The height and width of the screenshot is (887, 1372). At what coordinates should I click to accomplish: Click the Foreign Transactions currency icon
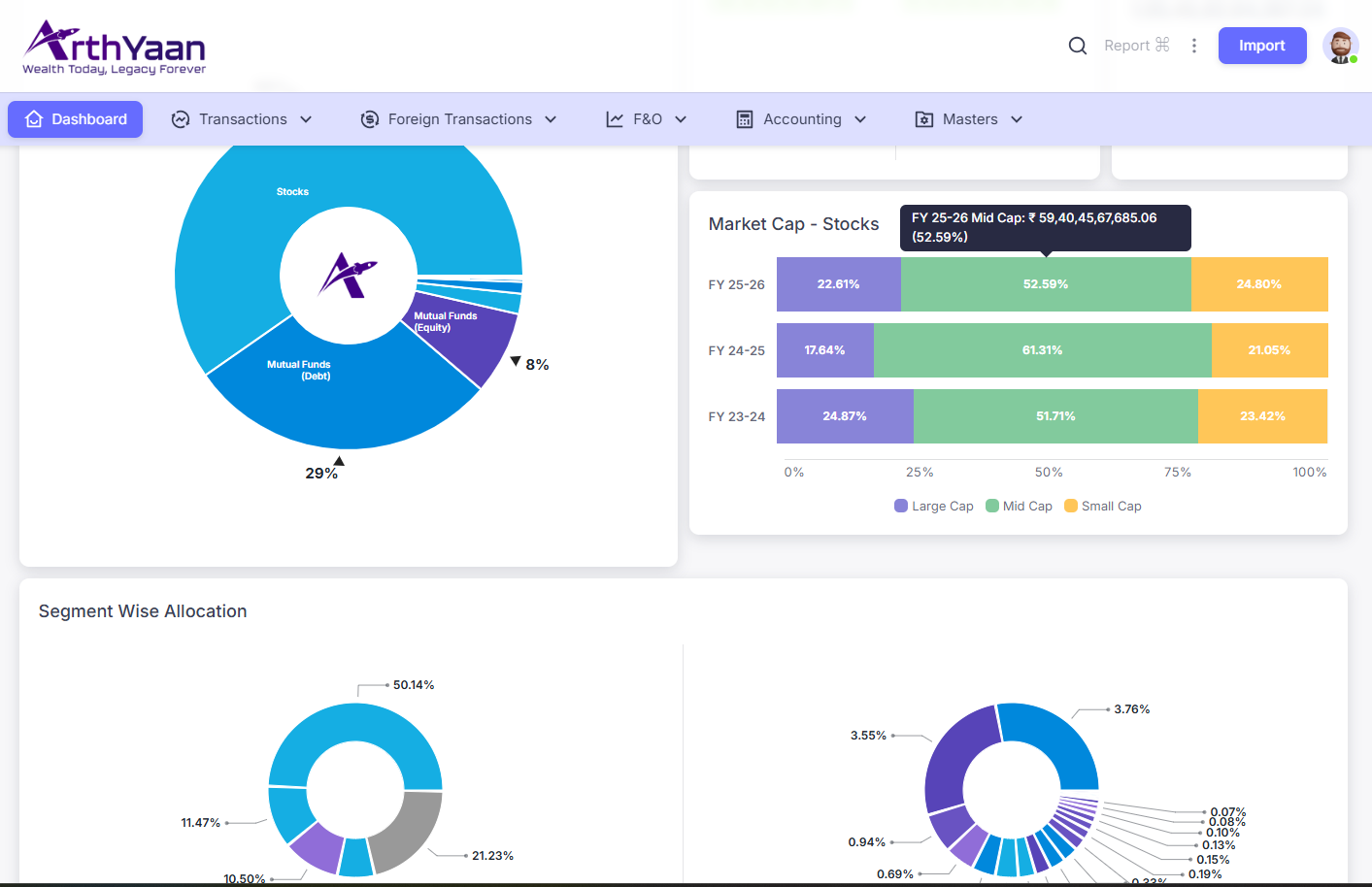(370, 119)
